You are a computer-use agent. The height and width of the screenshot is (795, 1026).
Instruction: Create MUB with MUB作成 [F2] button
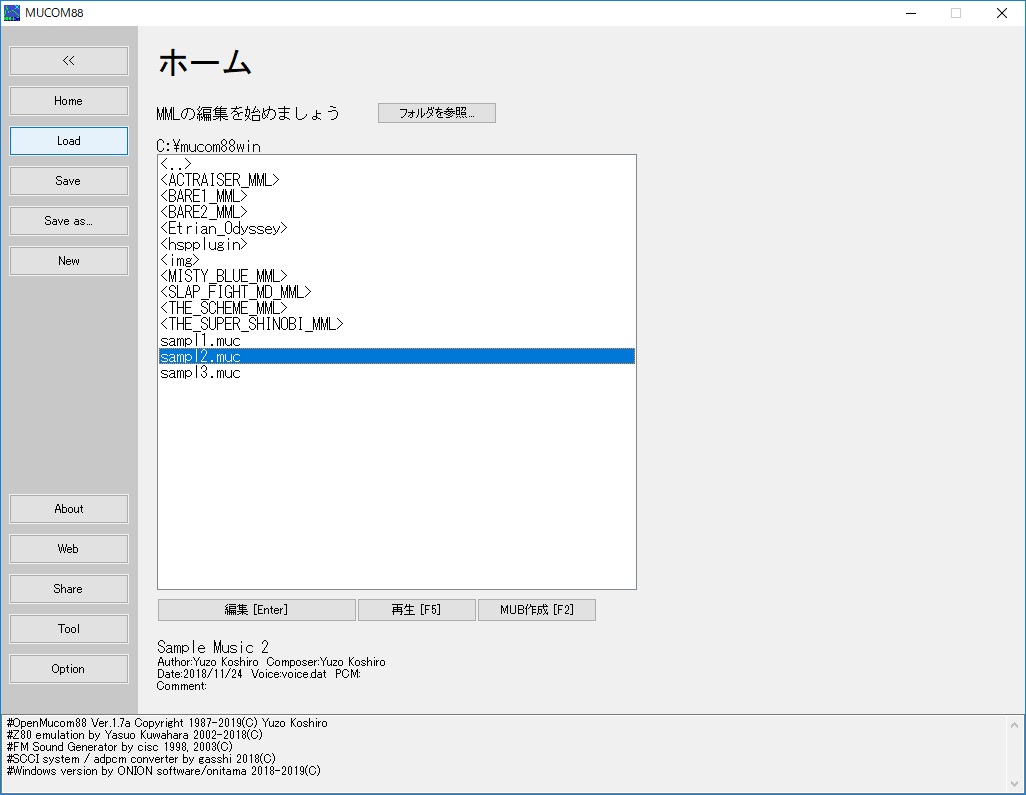pos(537,609)
